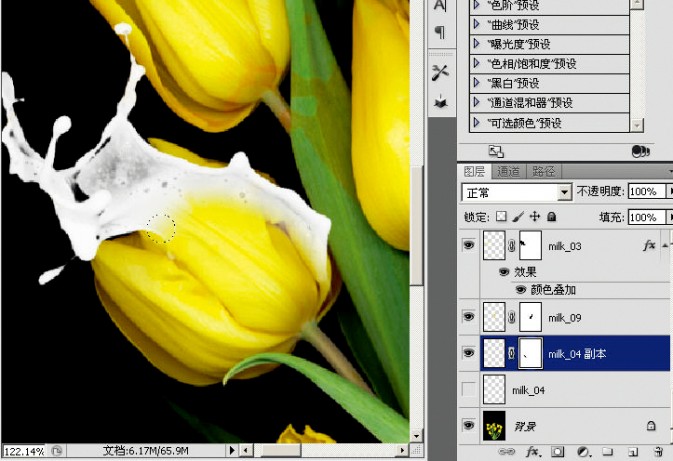Click the fx indicator on milk_03 layer
This screenshot has width=673, height=461.
649,246
